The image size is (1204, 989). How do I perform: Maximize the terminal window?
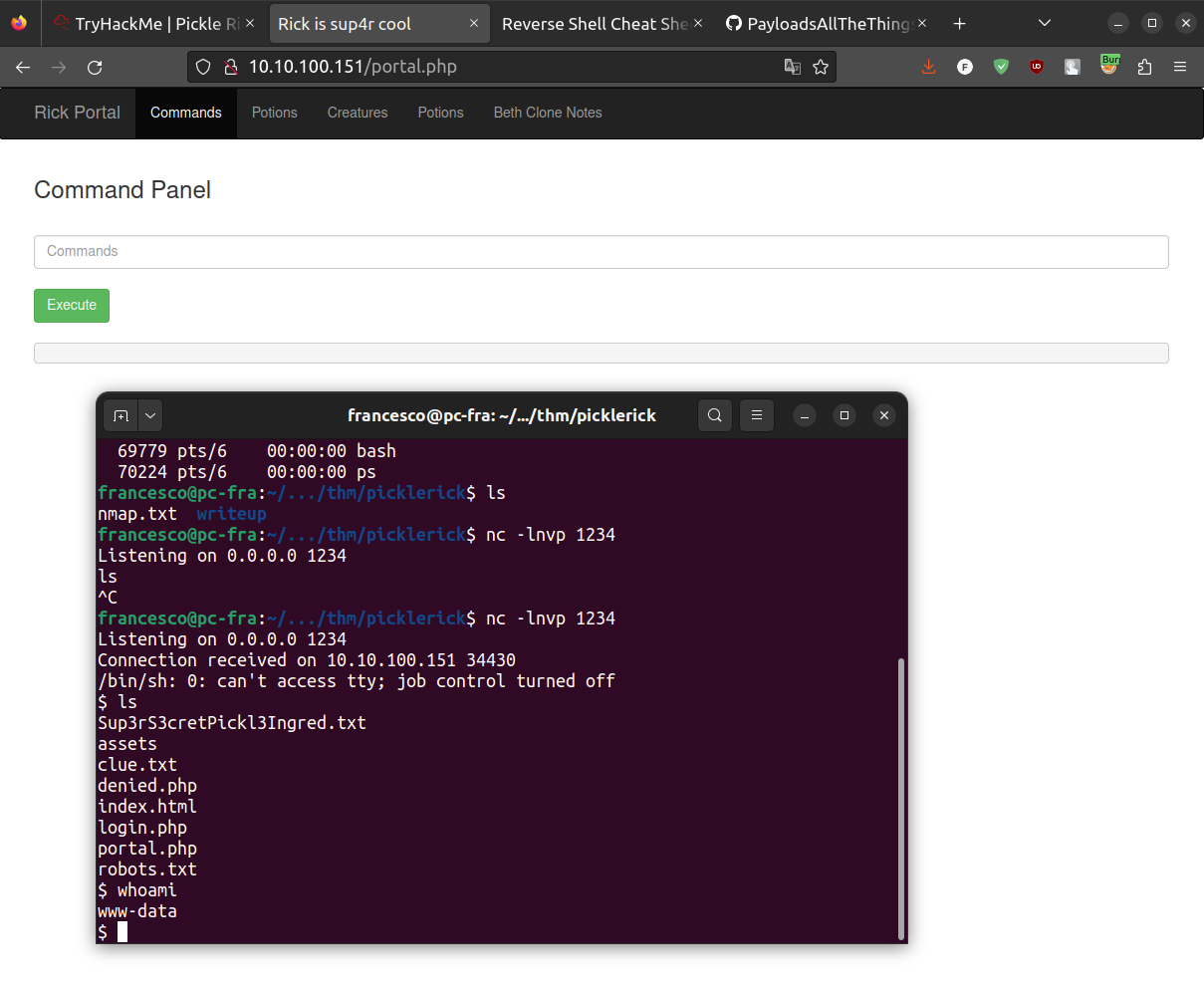point(844,415)
